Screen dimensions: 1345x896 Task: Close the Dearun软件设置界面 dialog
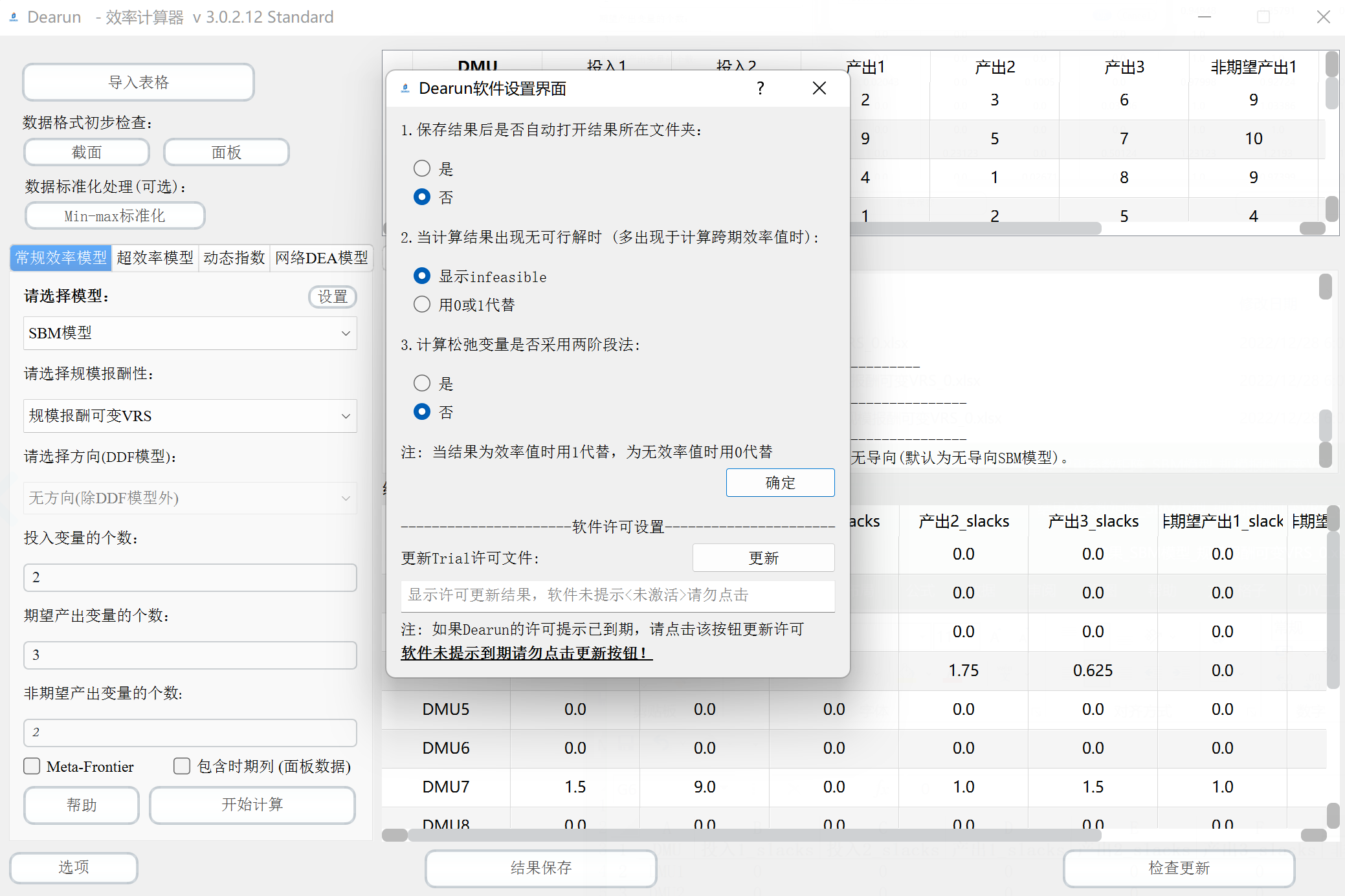coord(819,88)
